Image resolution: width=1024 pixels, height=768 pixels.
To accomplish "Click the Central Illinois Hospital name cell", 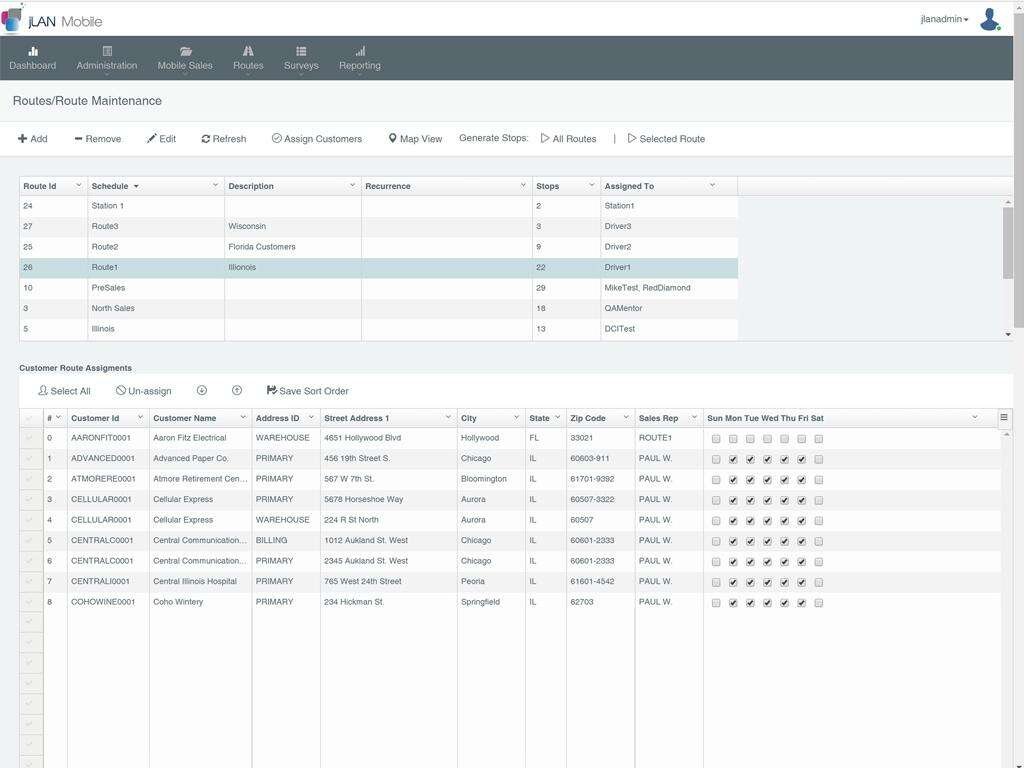I will point(200,581).
